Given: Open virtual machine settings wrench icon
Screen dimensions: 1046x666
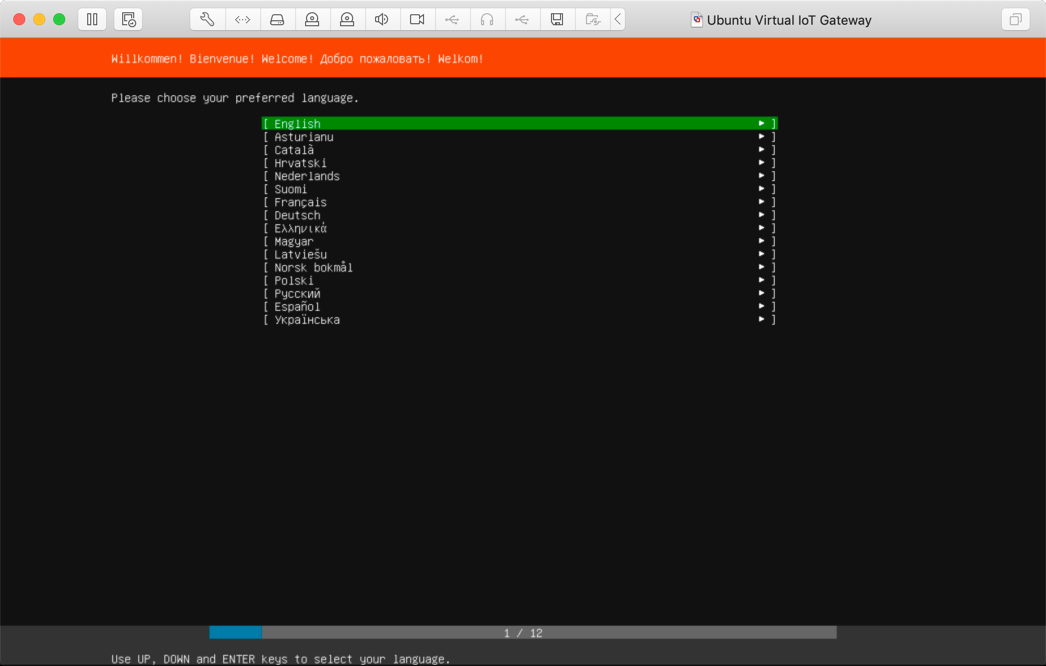Looking at the screenshot, I should coord(207,19).
